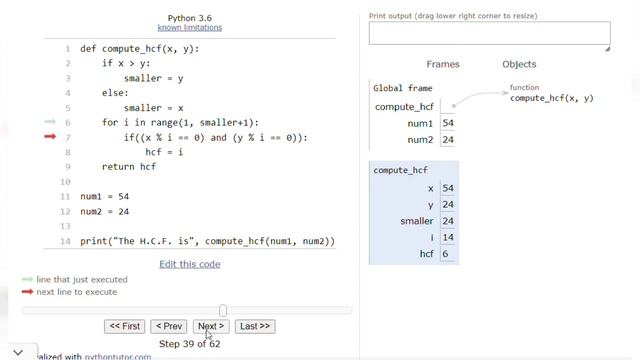Click smaller value 24 in compute_hcf frame
The image size is (640, 360).
tap(448, 221)
